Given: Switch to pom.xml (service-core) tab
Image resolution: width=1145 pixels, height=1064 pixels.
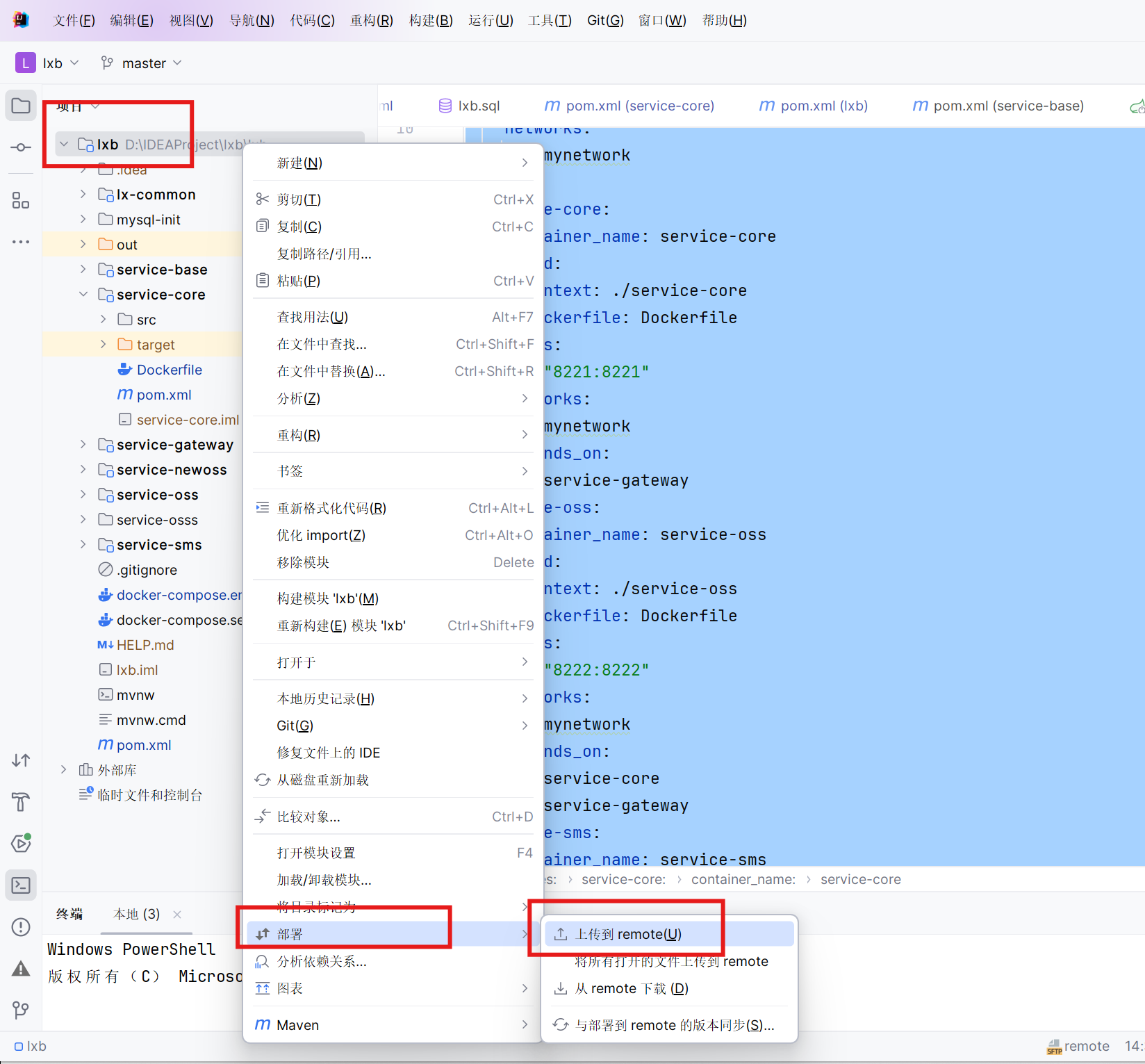Looking at the screenshot, I should point(629,106).
